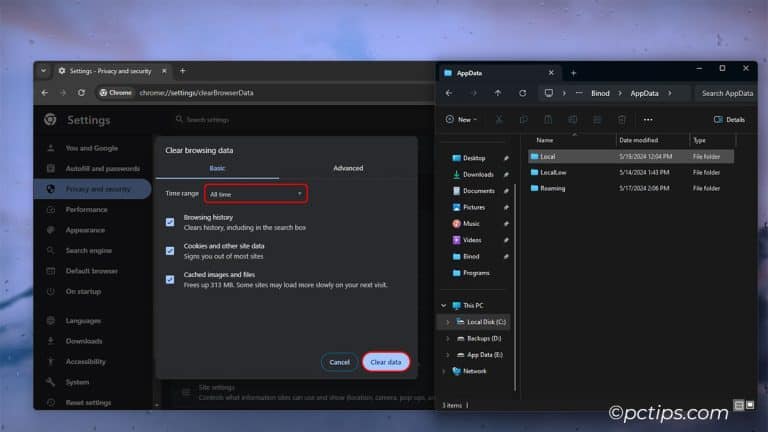
Task: Disable Cached images and files checkbox
Action: [x=170, y=279]
